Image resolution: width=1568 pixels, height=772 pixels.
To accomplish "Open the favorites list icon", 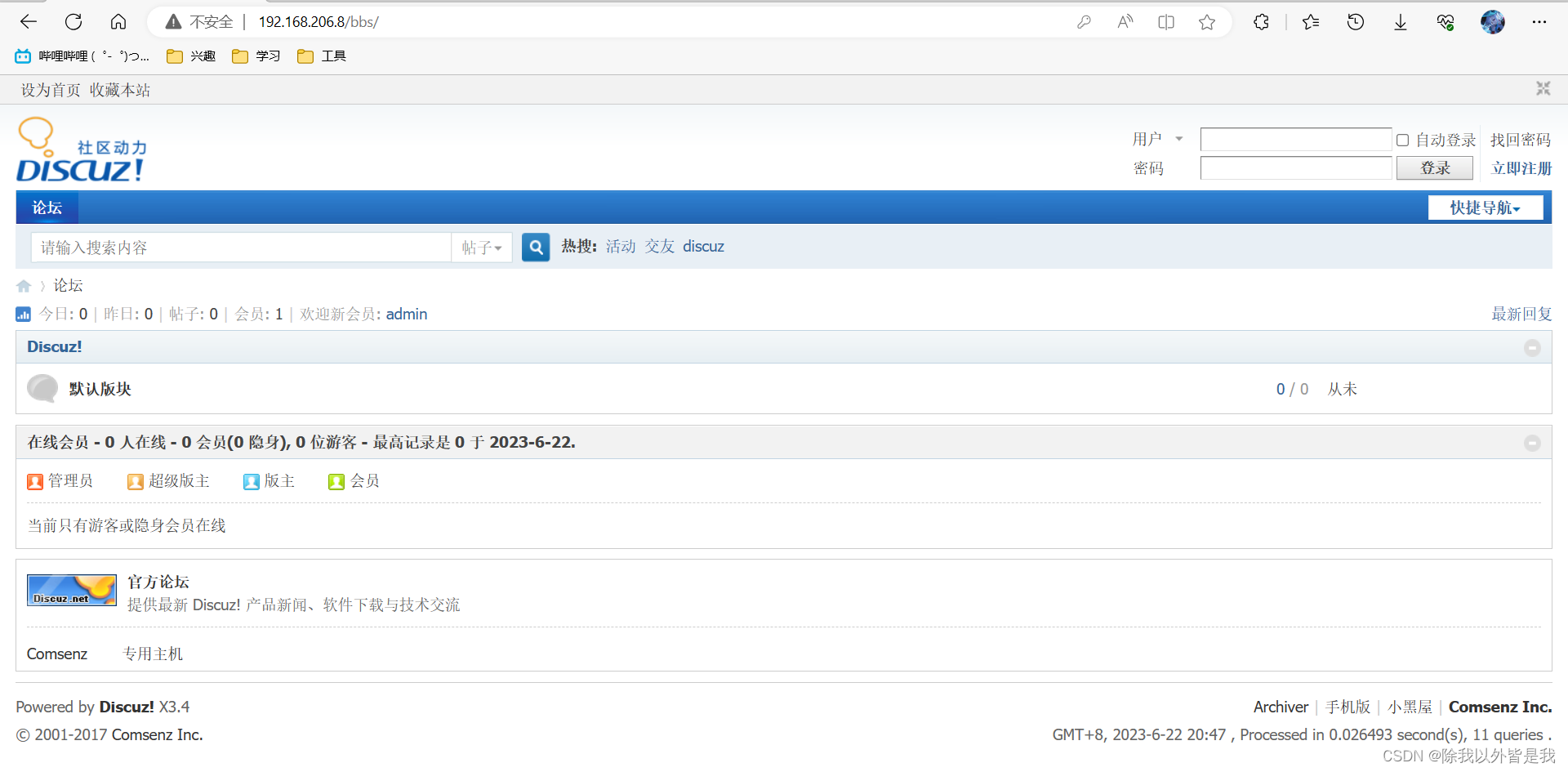I will click(x=1311, y=22).
